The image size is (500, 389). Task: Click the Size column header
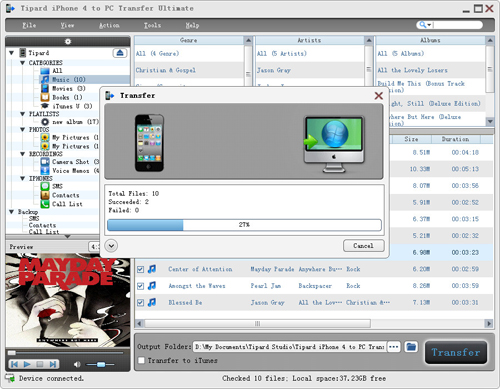point(411,139)
